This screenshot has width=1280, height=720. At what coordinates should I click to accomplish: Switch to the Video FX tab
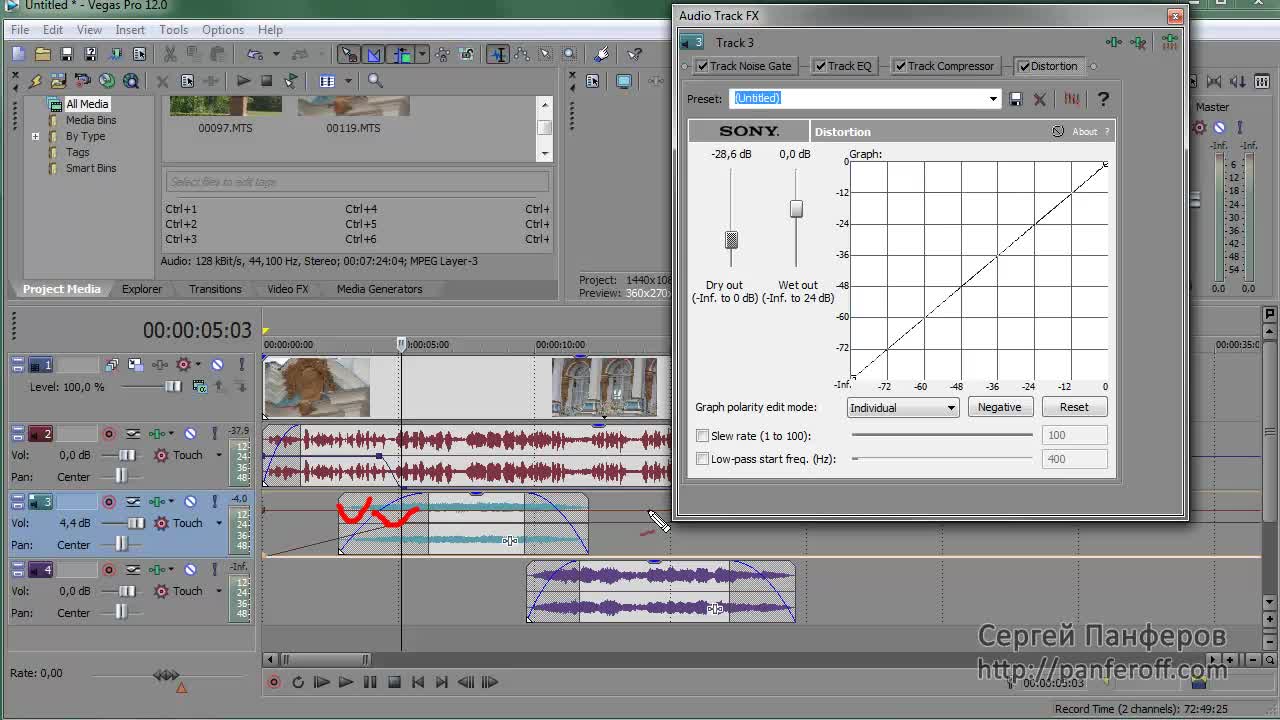point(288,289)
